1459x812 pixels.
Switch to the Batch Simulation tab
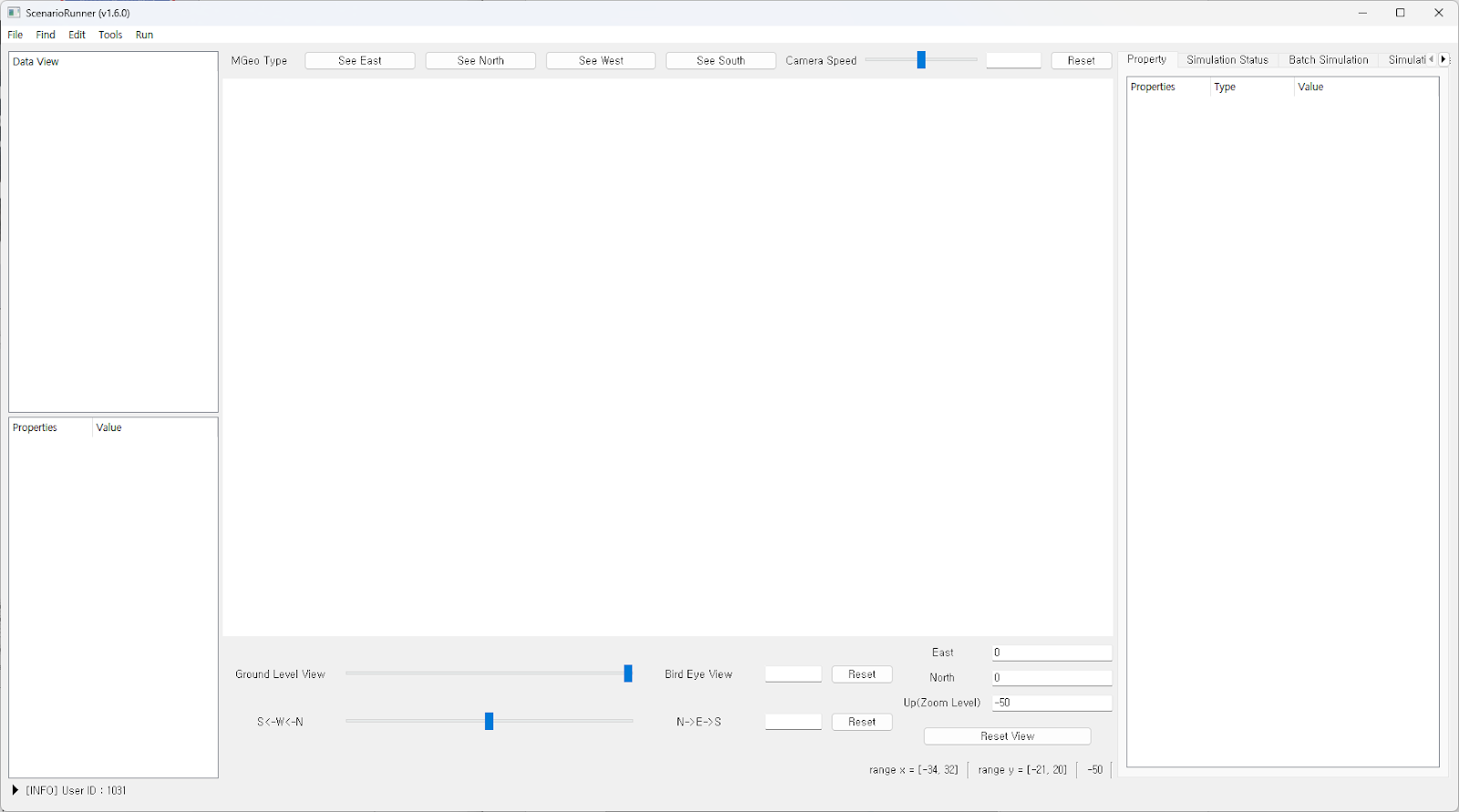(1328, 60)
